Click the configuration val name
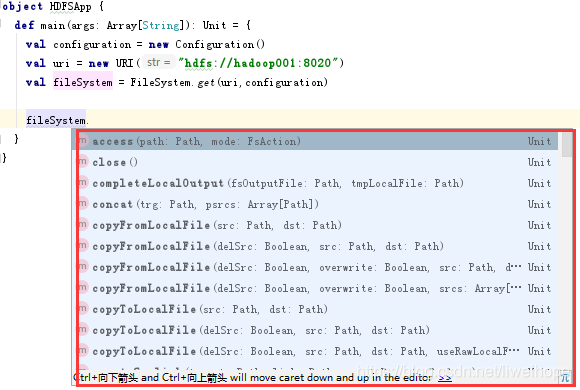 (x=92, y=44)
